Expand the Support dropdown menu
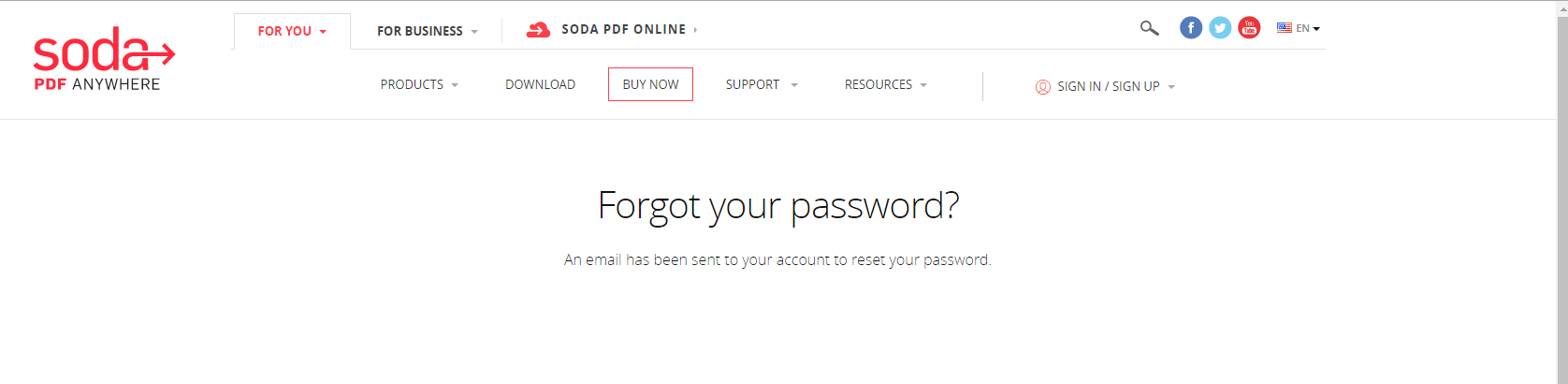The height and width of the screenshot is (384, 1568). (762, 84)
